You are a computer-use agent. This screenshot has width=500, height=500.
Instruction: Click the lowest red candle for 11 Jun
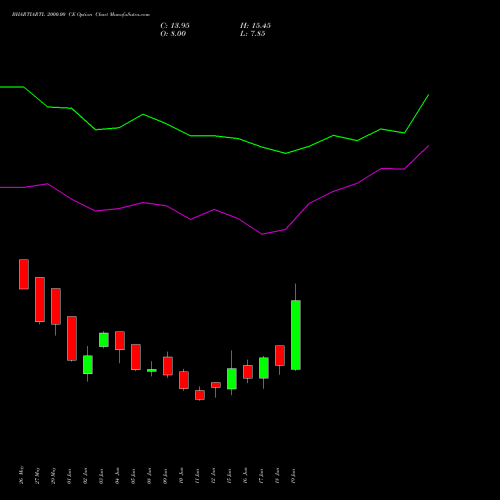click(200, 395)
